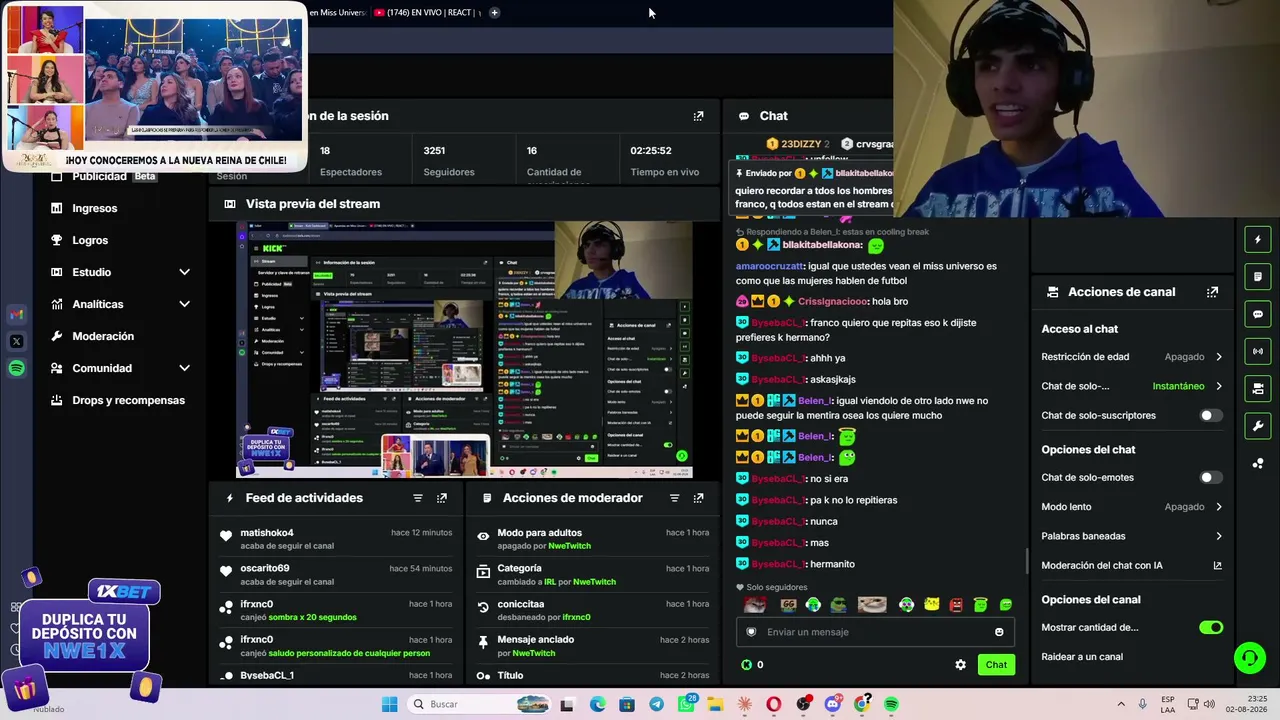Click the three-dots rewards icon in right rail
This screenshot has height=720, width=1280.
click(x=1258, y=463)
